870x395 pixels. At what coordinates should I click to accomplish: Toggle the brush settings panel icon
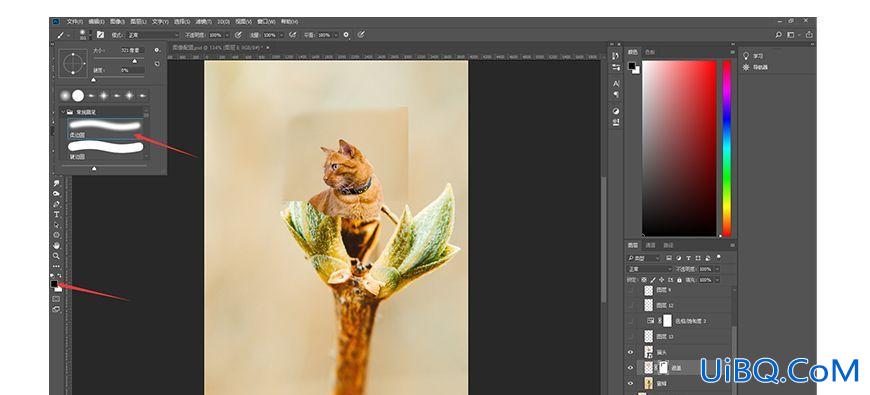tap(100, 35)
